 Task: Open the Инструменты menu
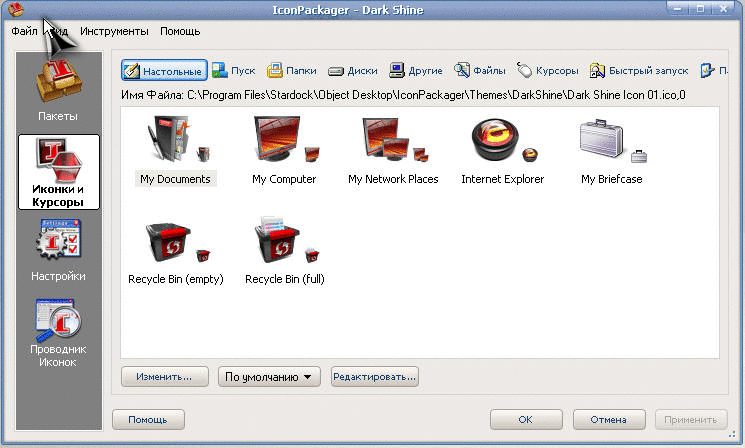114,31
